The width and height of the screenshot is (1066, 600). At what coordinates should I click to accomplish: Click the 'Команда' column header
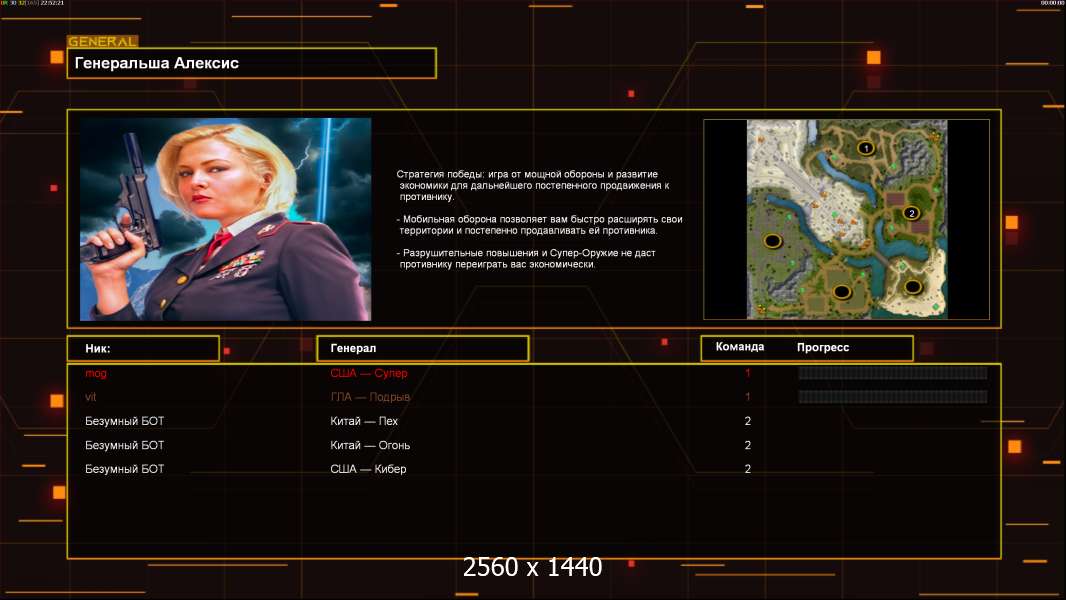pyautogui.click(x=740, y=347)
